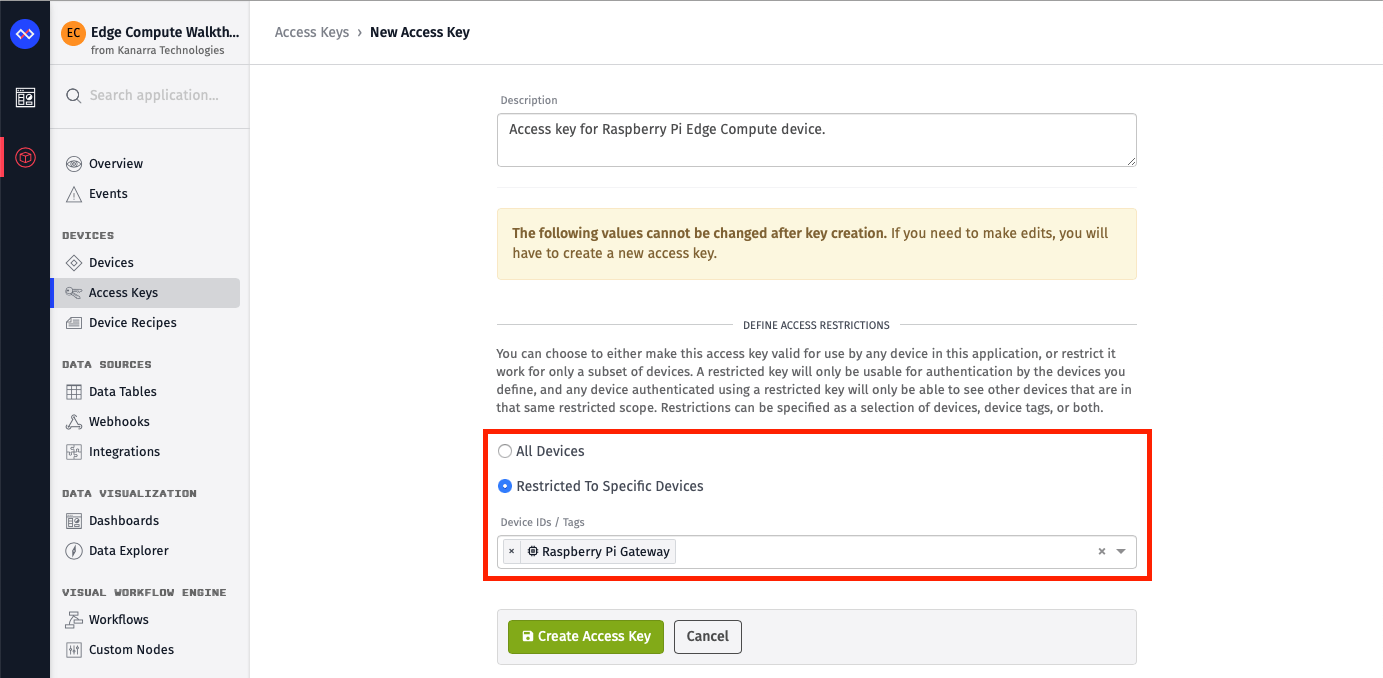This screenshot has height=678, width=1383.
Task: Click the Cancel button
Action: click(708, 637)
